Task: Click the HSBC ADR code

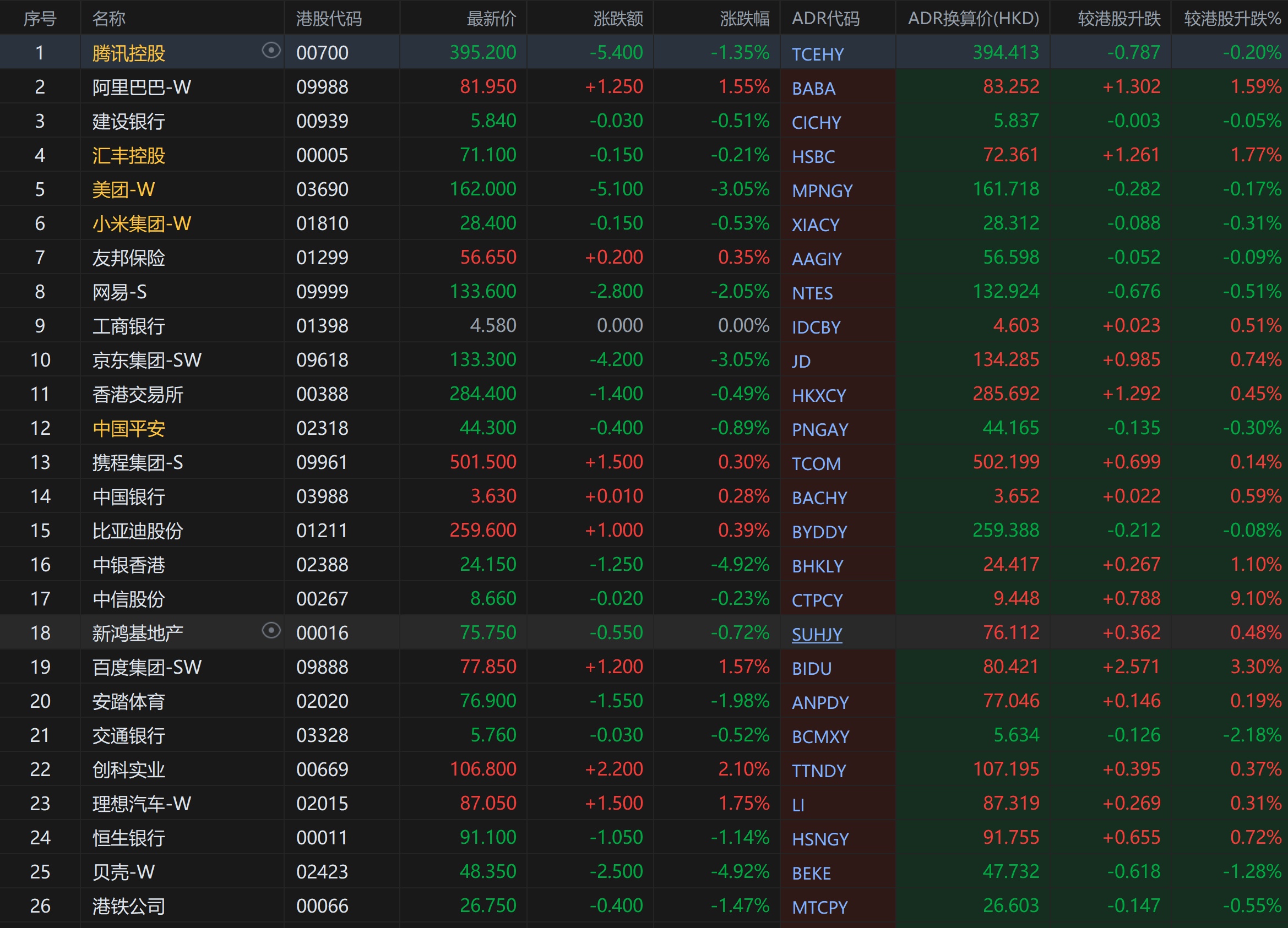Action: click(x=813, y=157)
